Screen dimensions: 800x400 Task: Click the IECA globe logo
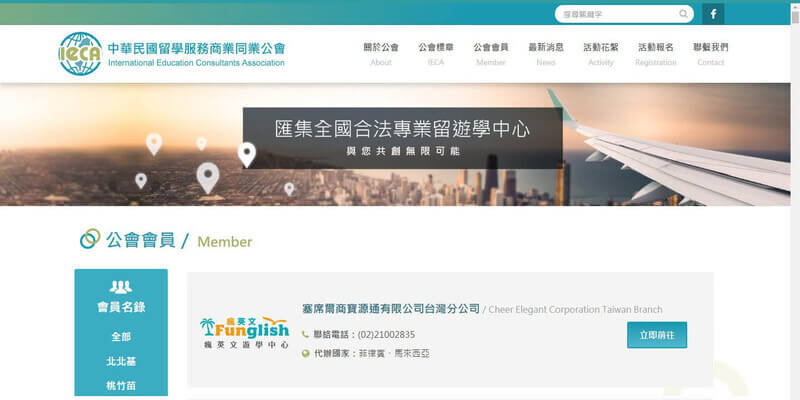[x=80, y=54]
